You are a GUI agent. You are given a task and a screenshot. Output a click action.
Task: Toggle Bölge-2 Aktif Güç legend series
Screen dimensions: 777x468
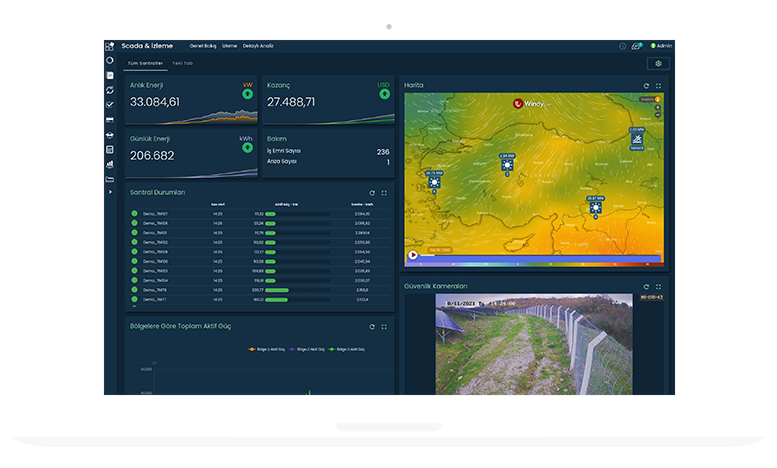(x=309, y=349)
